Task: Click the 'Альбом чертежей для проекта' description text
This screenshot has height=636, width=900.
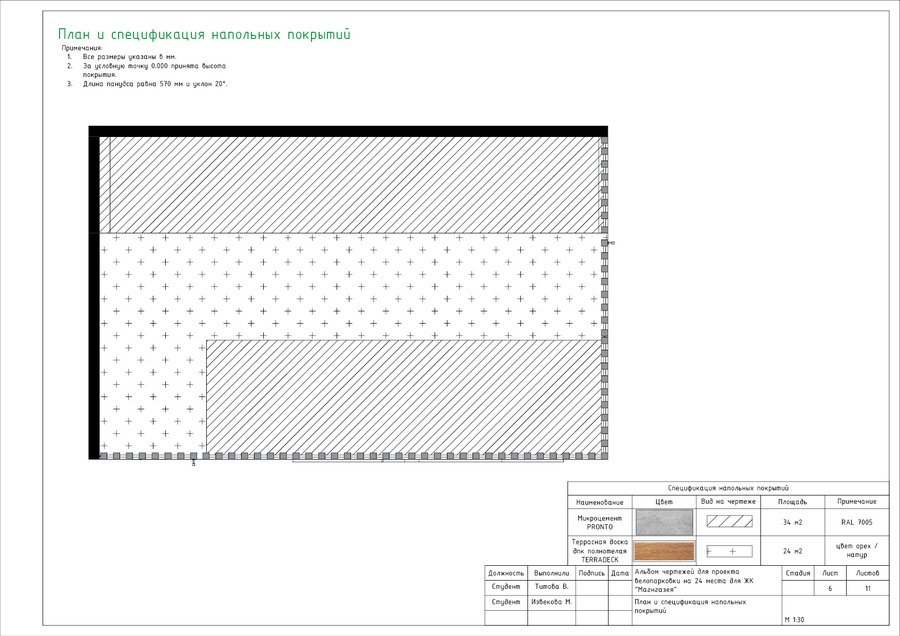Action: tap(694, 580)
